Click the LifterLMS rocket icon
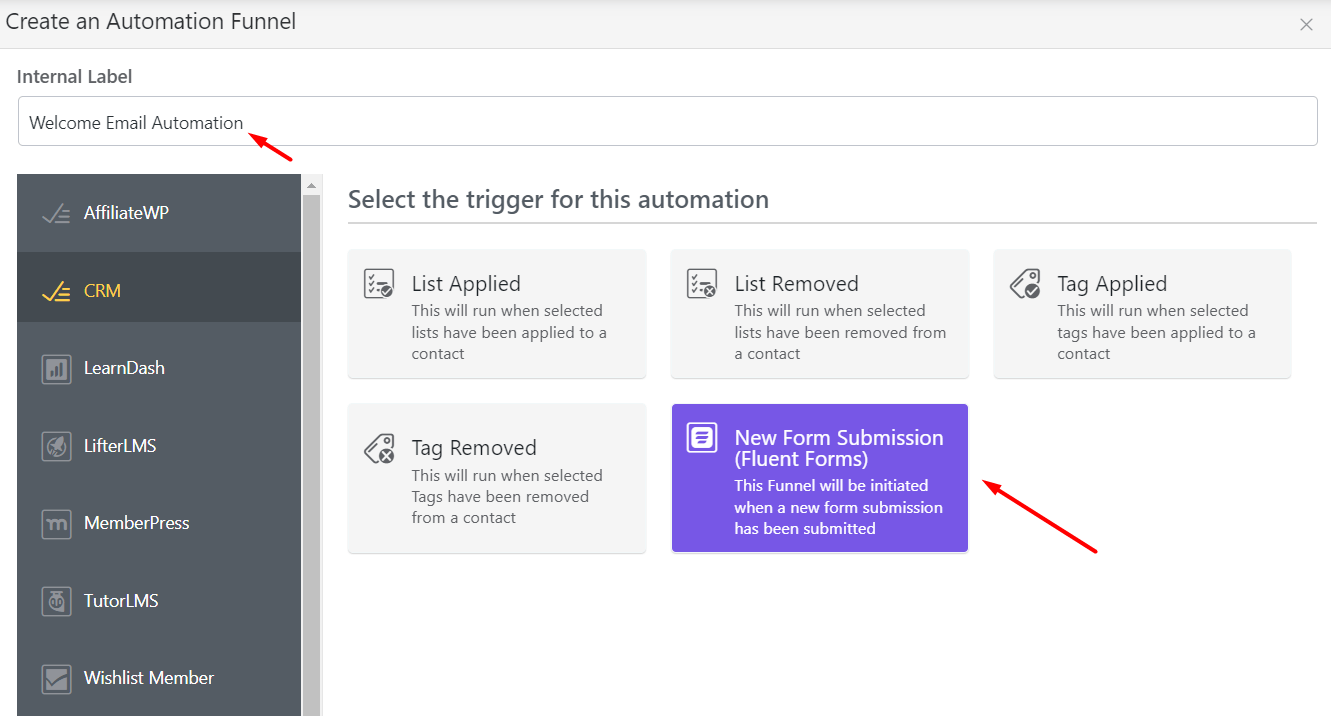Viewport: 1331px width, 716px height. coord(56,446)
